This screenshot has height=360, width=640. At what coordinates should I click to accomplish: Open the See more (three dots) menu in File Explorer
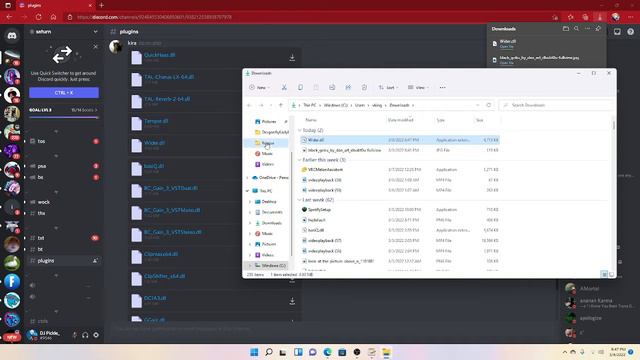click(x=442, y=87)
